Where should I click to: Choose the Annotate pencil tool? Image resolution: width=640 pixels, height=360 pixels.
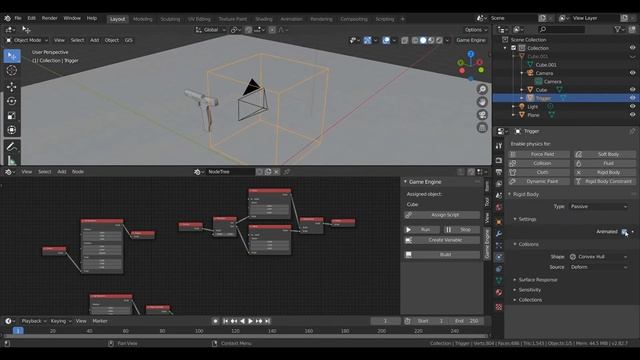11,147
